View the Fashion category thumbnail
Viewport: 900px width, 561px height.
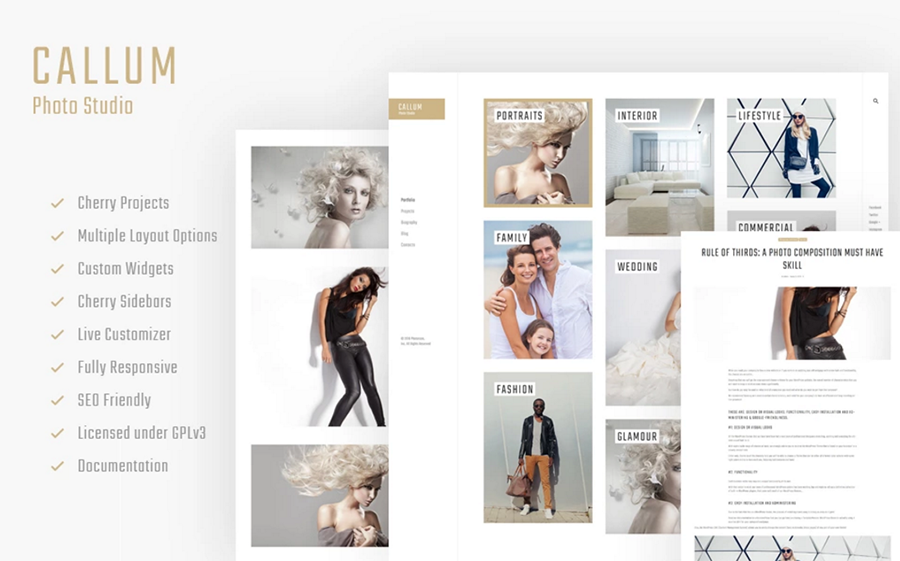538,448
